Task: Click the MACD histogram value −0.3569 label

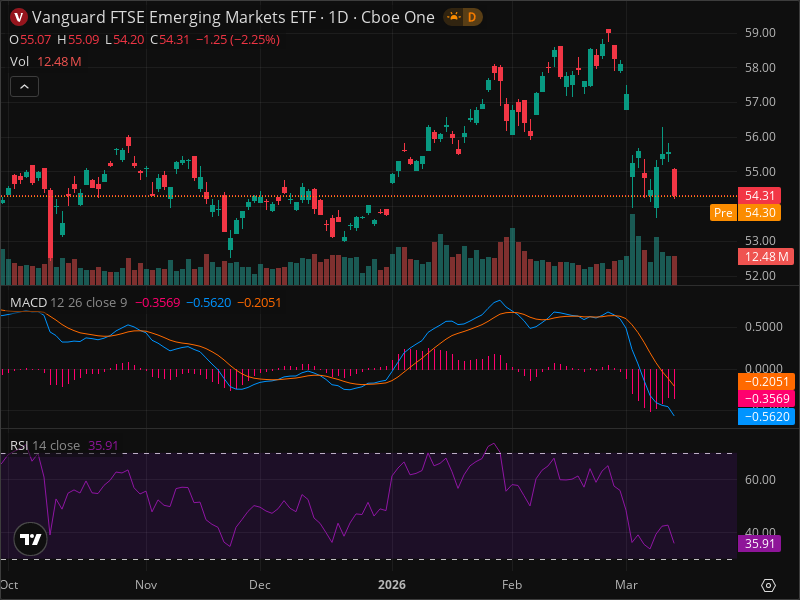Action: click(x=766, y=399)
